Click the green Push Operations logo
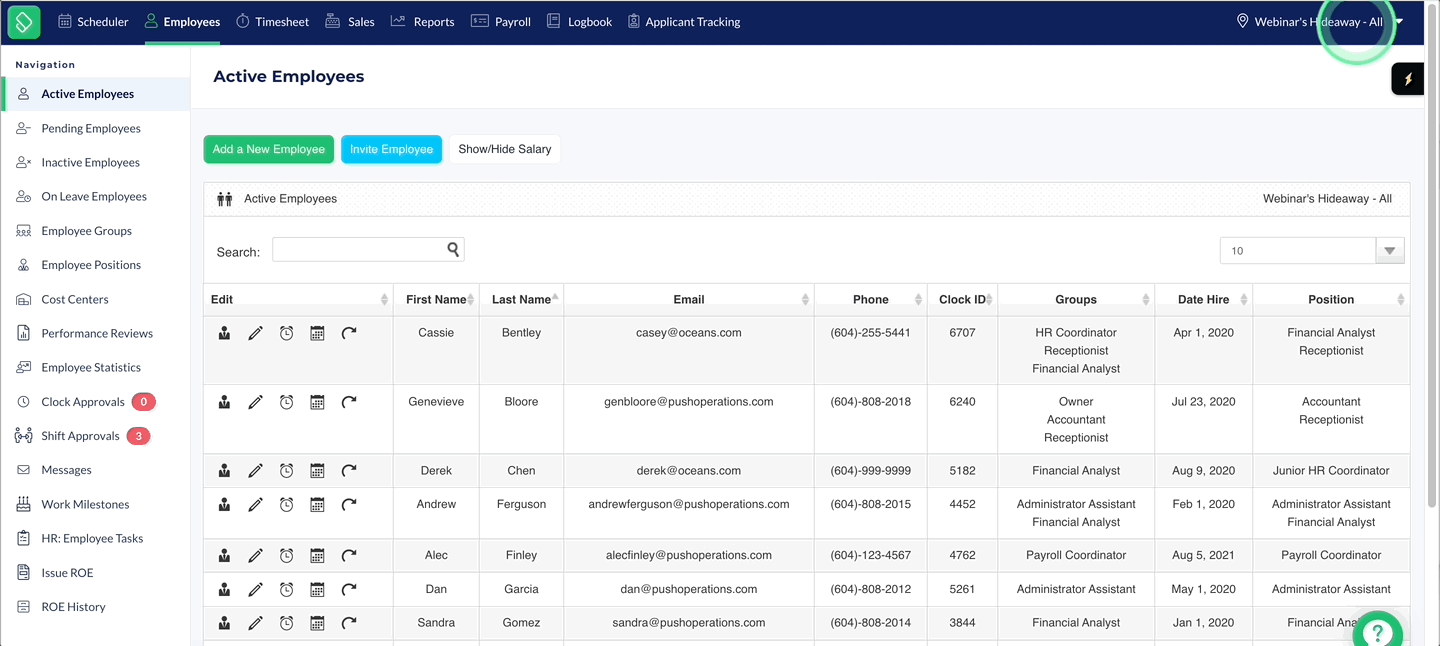The height and width of the screenshot is (646, 1440). point(24,21)
